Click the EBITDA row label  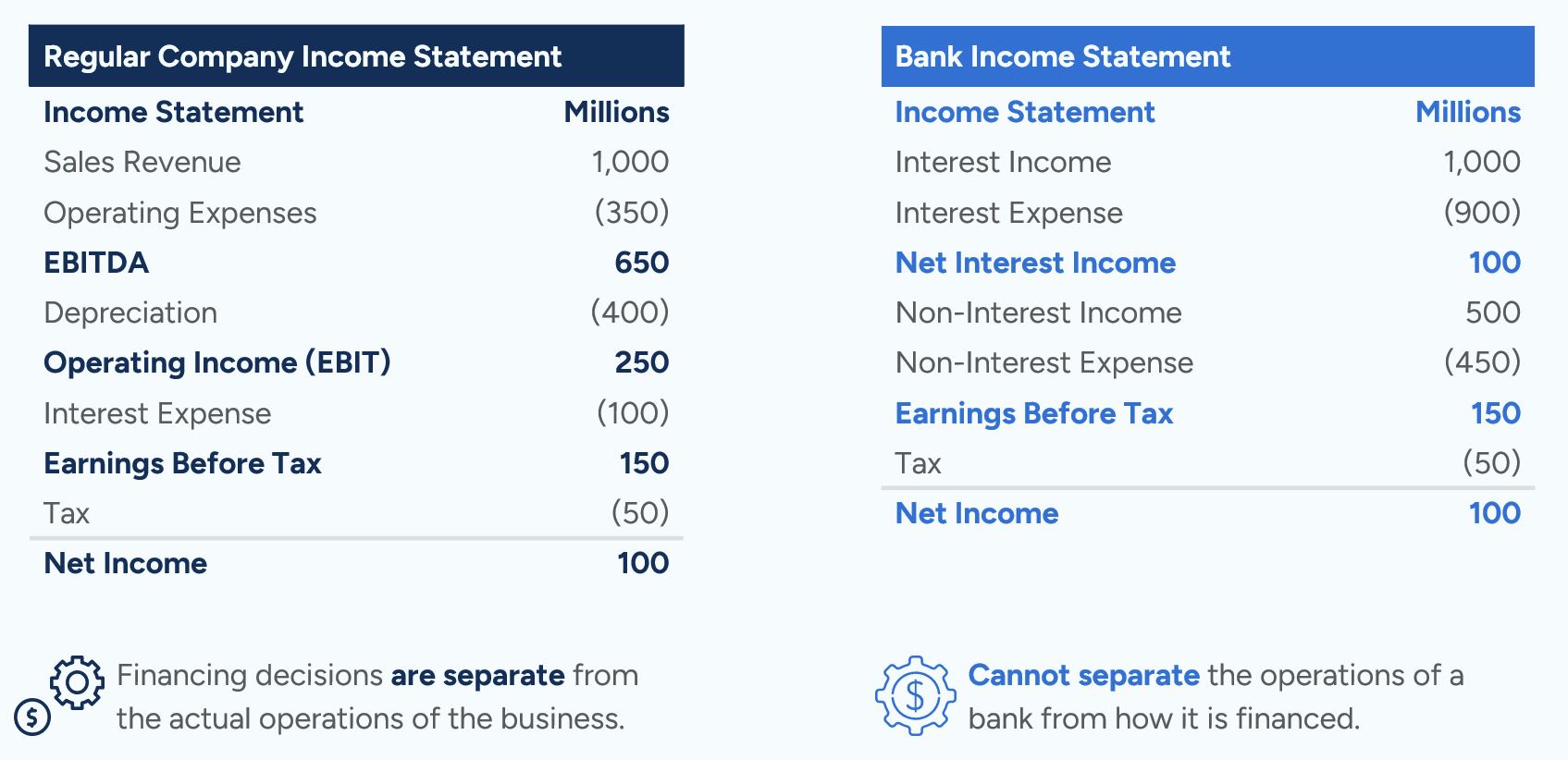[x=96, y=263]
